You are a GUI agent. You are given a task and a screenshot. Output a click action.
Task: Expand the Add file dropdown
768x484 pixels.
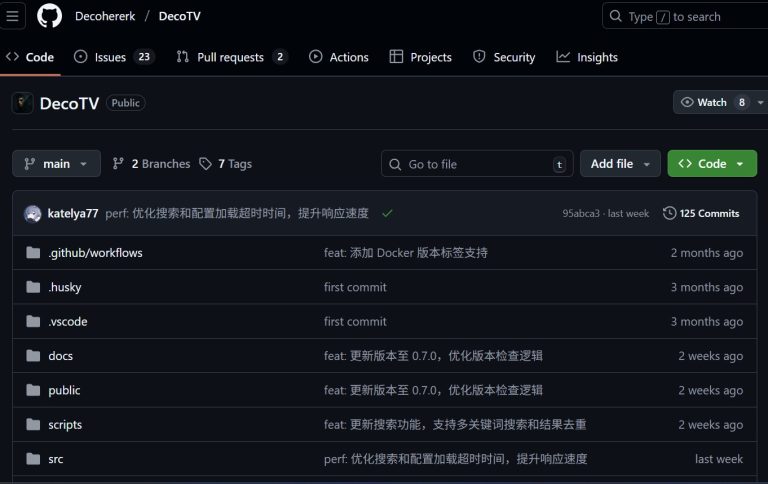(620, 164)
